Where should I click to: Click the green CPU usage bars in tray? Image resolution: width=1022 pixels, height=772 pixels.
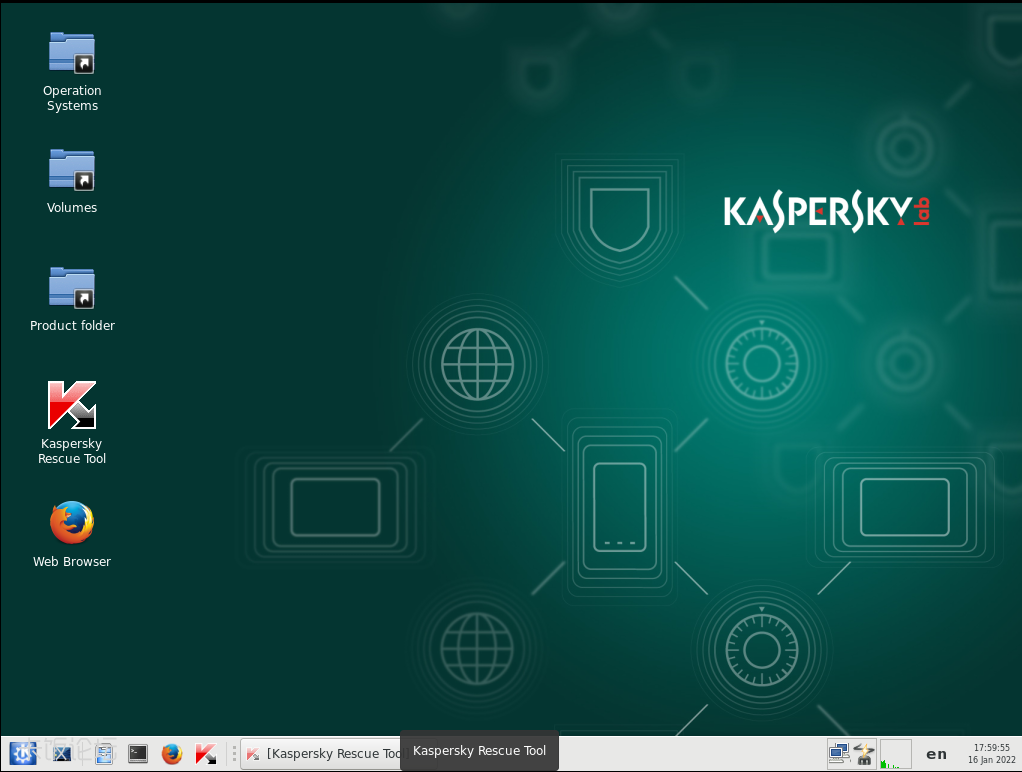(885, 765)
